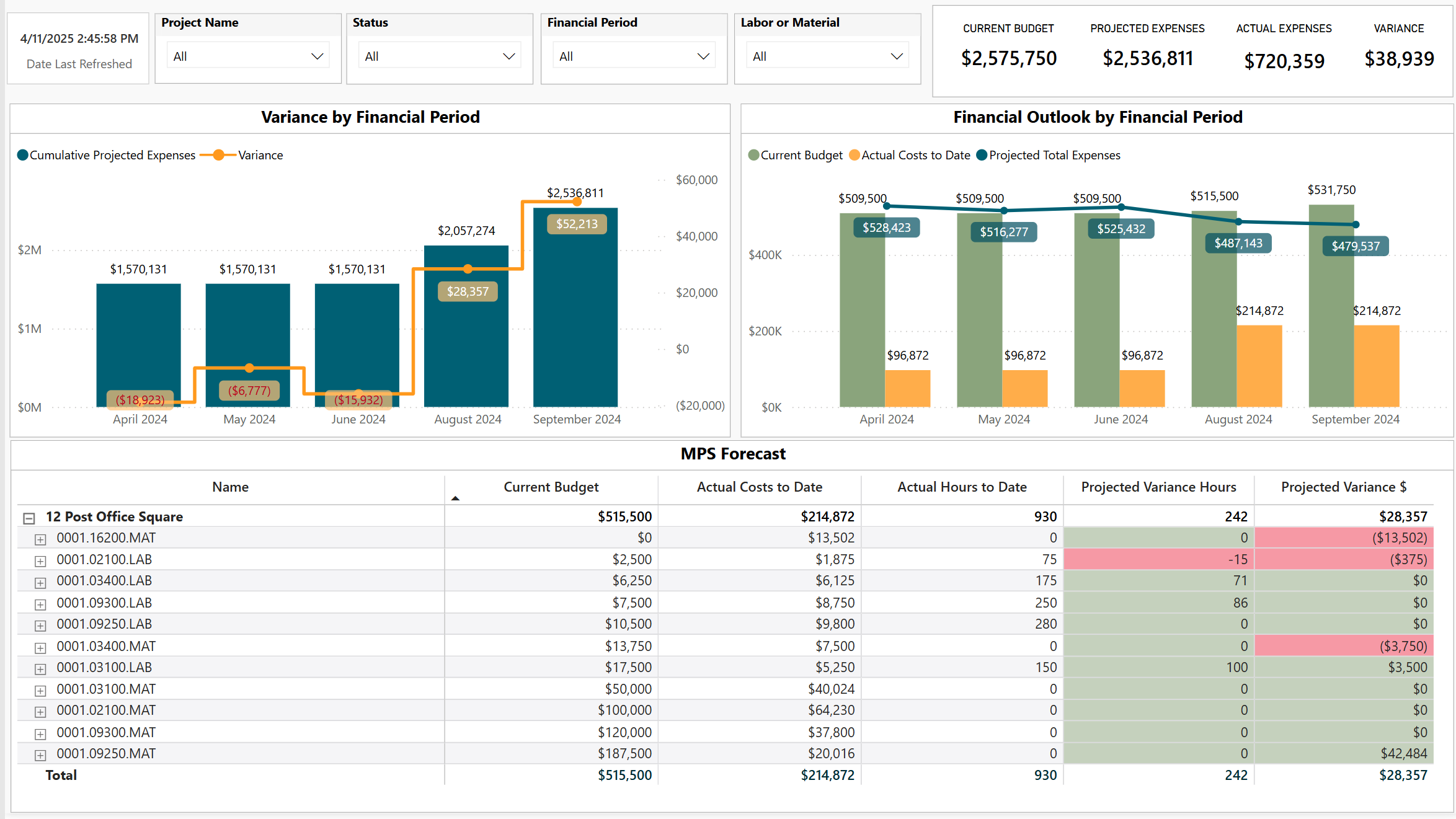Image resolution: width=1456 pixels, height=819 pixels.
Task: Expand the 0001.03100.LAB row
Action: pos(40,669)
